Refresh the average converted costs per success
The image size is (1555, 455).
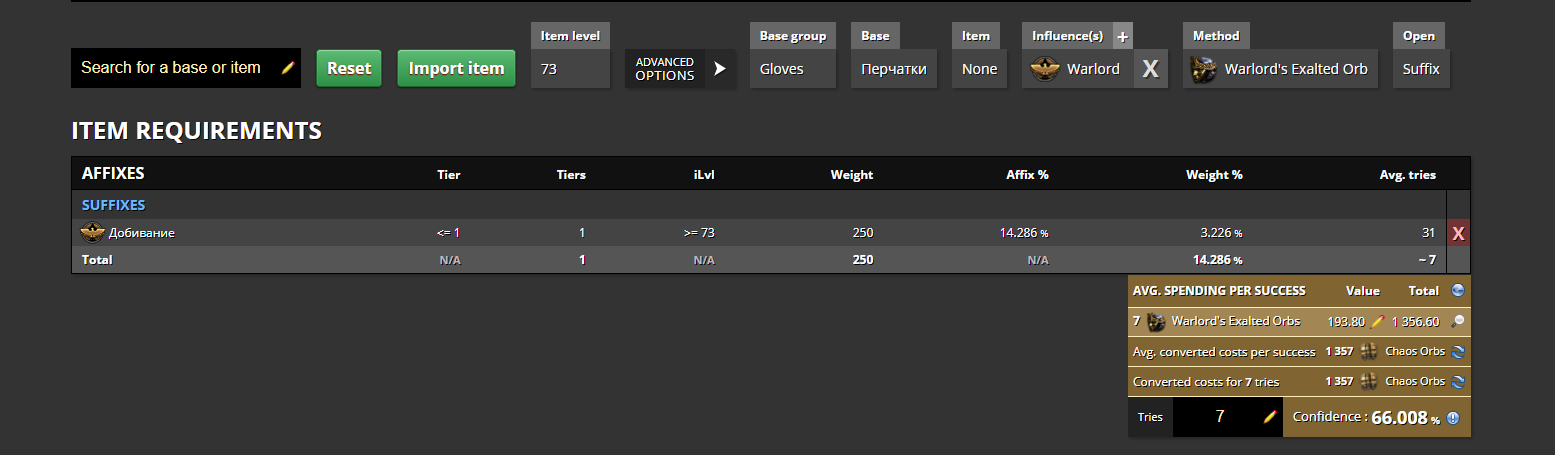tap(1458, 352)
